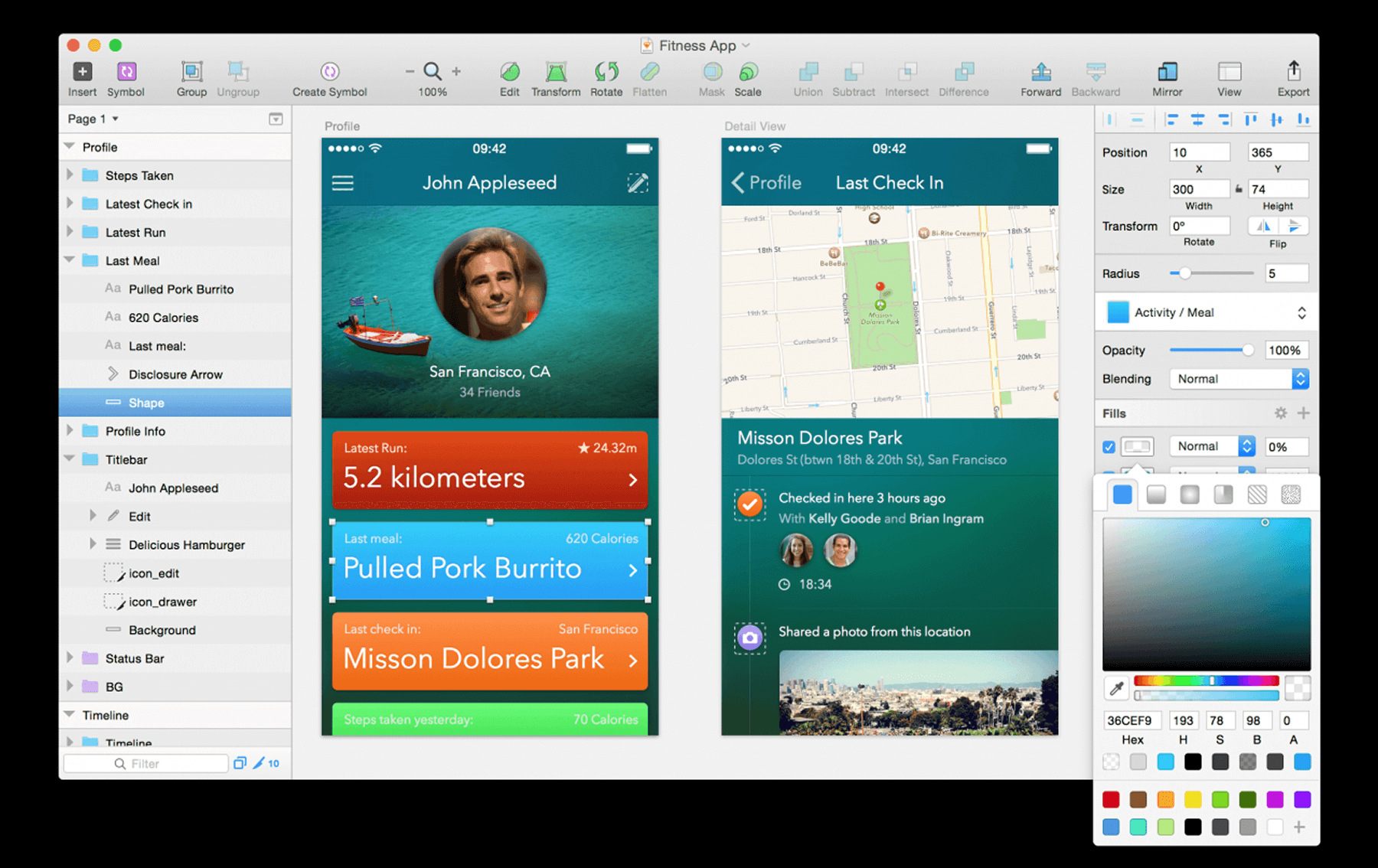
Task: Toggle the fill visibility checkbox
Action: point(1108,446)
